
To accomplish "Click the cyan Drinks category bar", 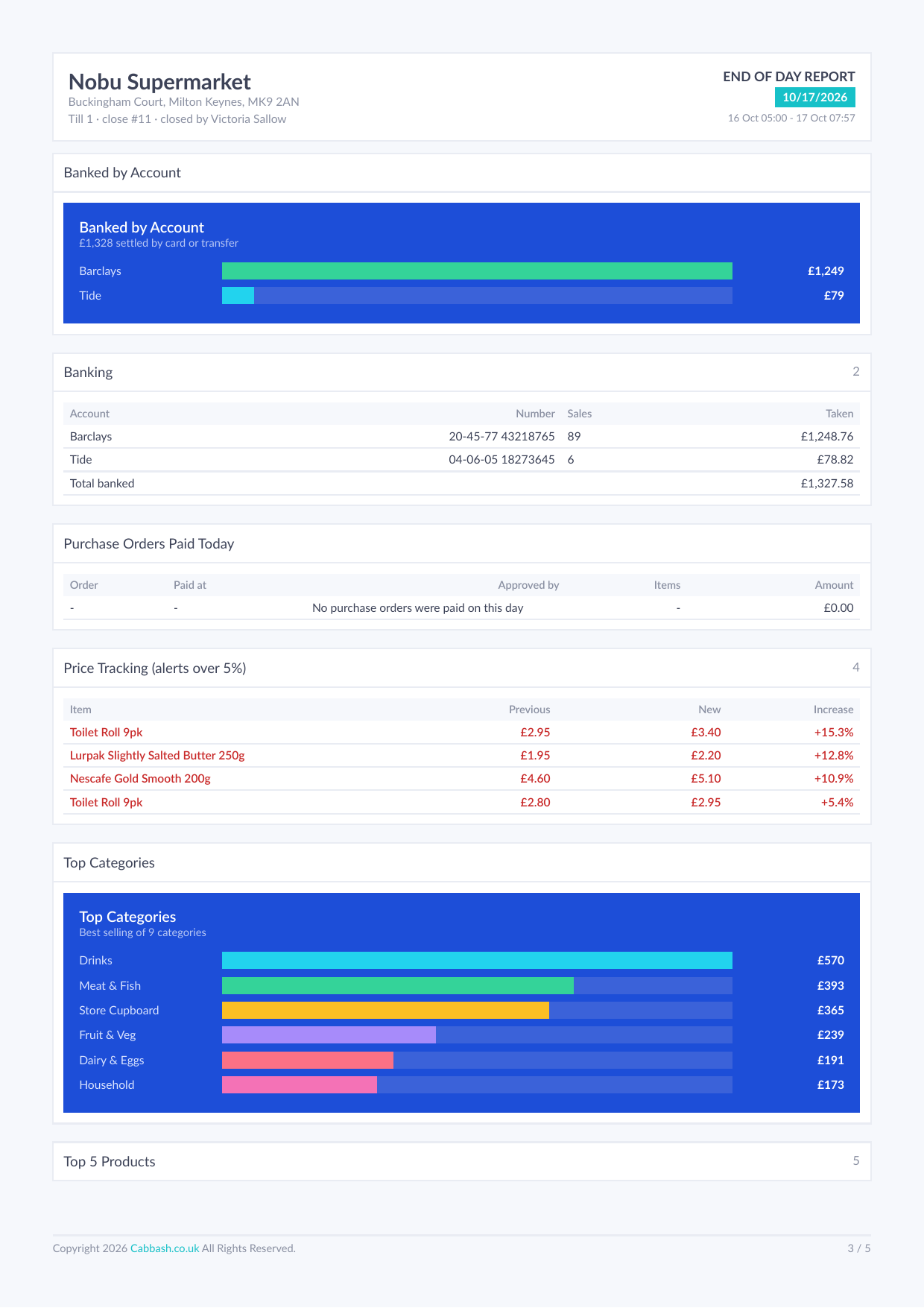I will pyautogui.click(x=477, y=961).
